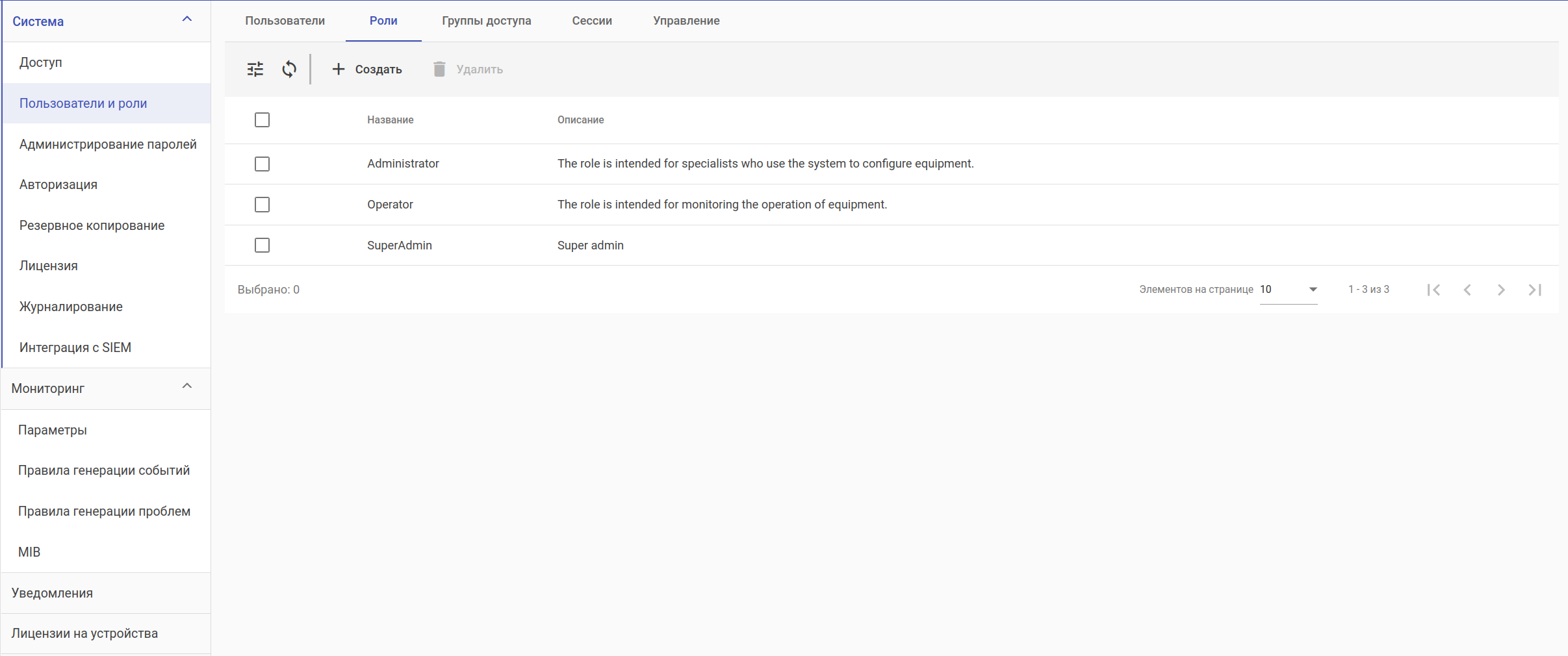Tick the select-all checkbox in header
This screenshot has height=656, width=1568.
pyautogui.click(x=262, y=120)
